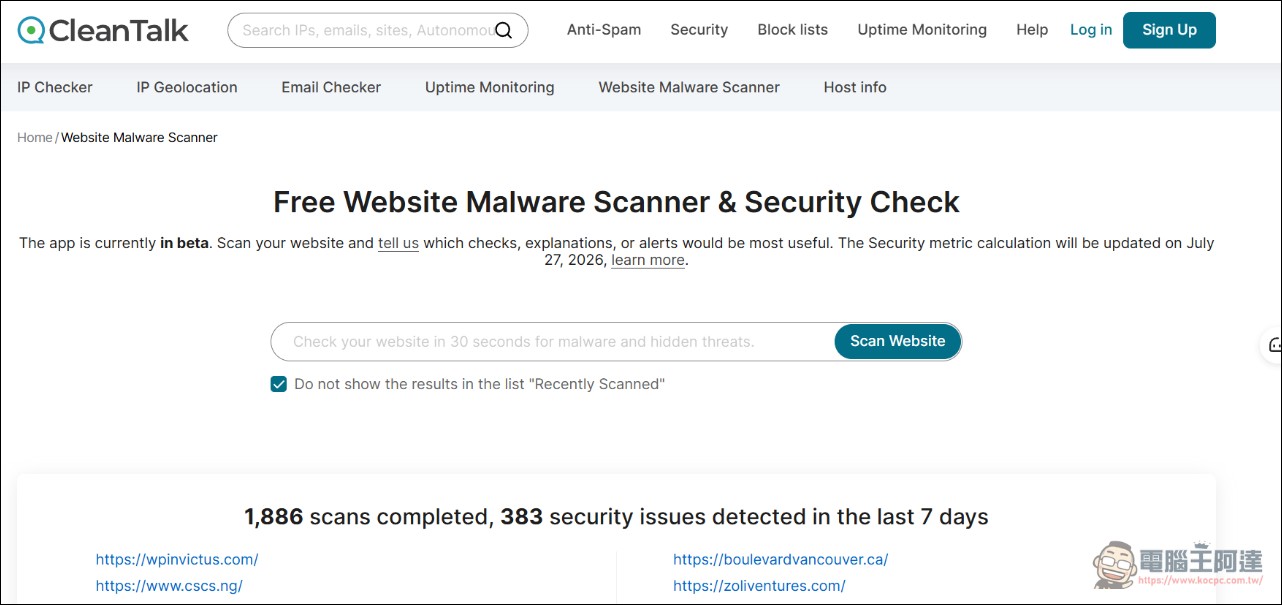
Task: Uncheck the 'Recently Scanned' checkbox
Action: 279,384
